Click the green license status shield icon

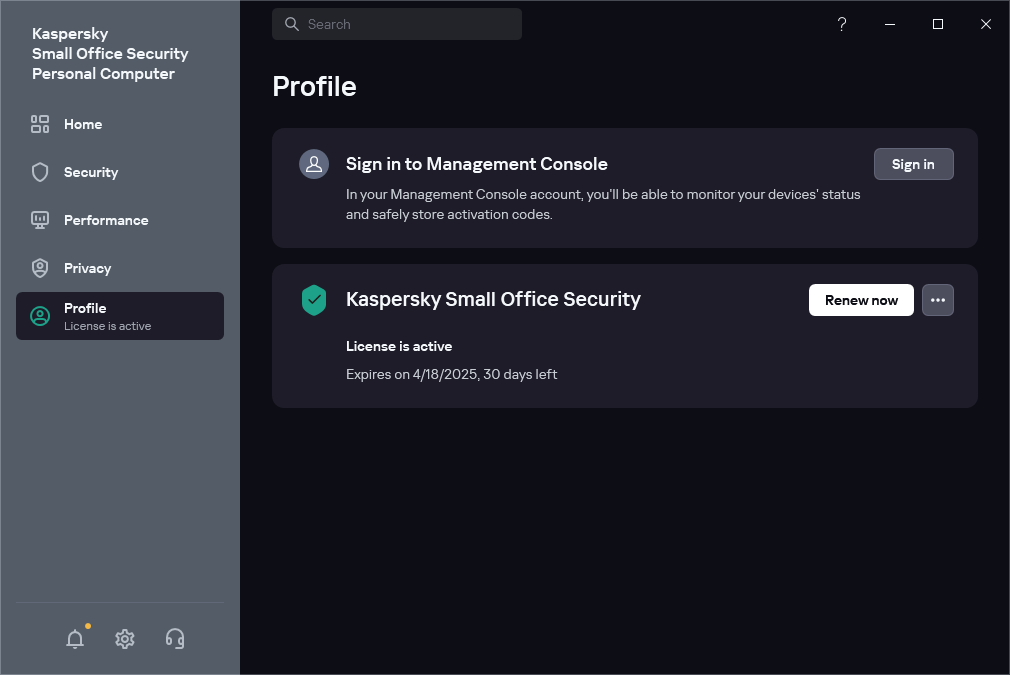[x=314, y=300]
